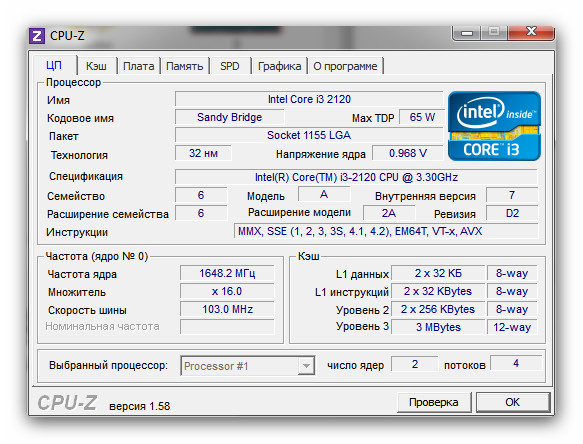
Task: Open the Графика tab
Action: click(279, 66)
